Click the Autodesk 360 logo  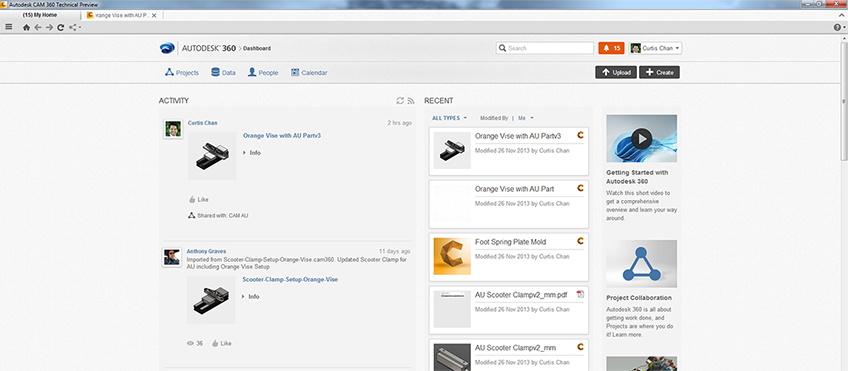pyautogui.click(x=198, y=48)
